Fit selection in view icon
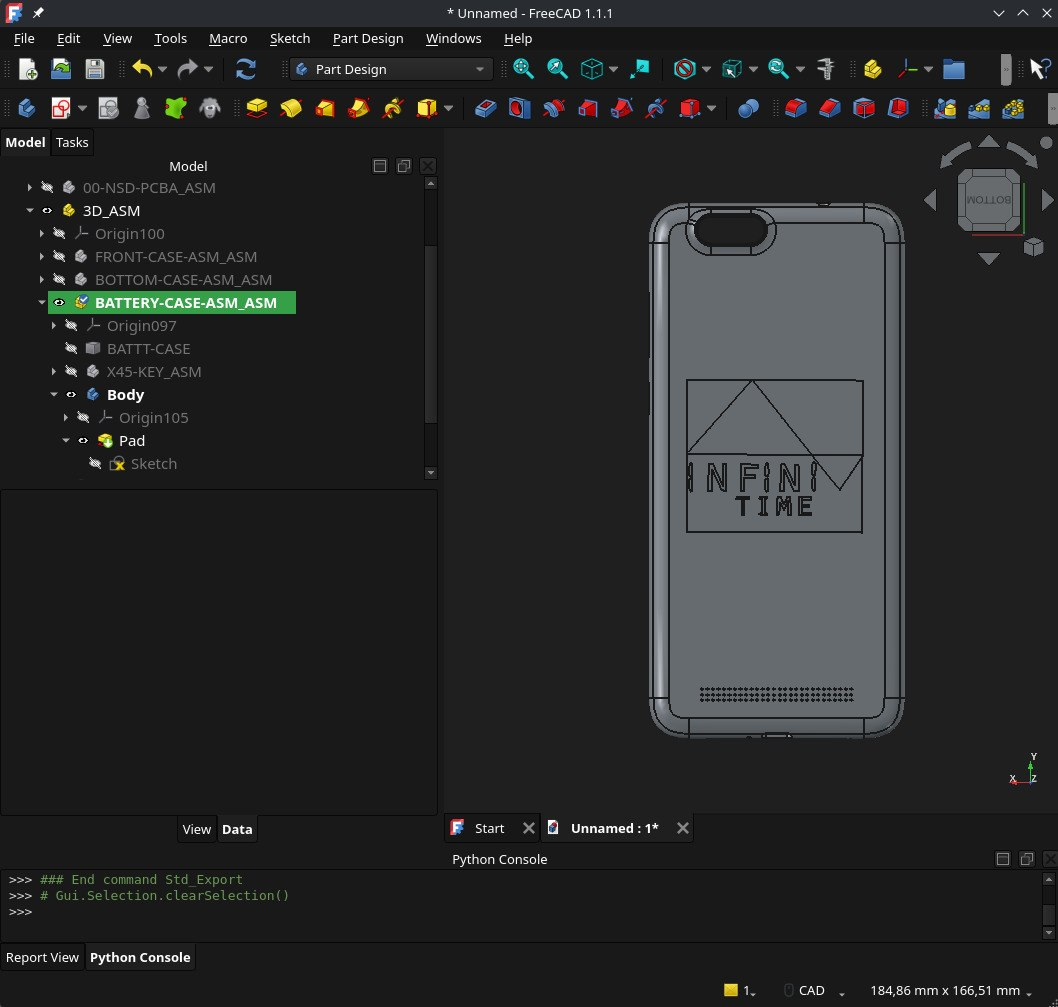1058x1007 pixels. coord(557,69)
